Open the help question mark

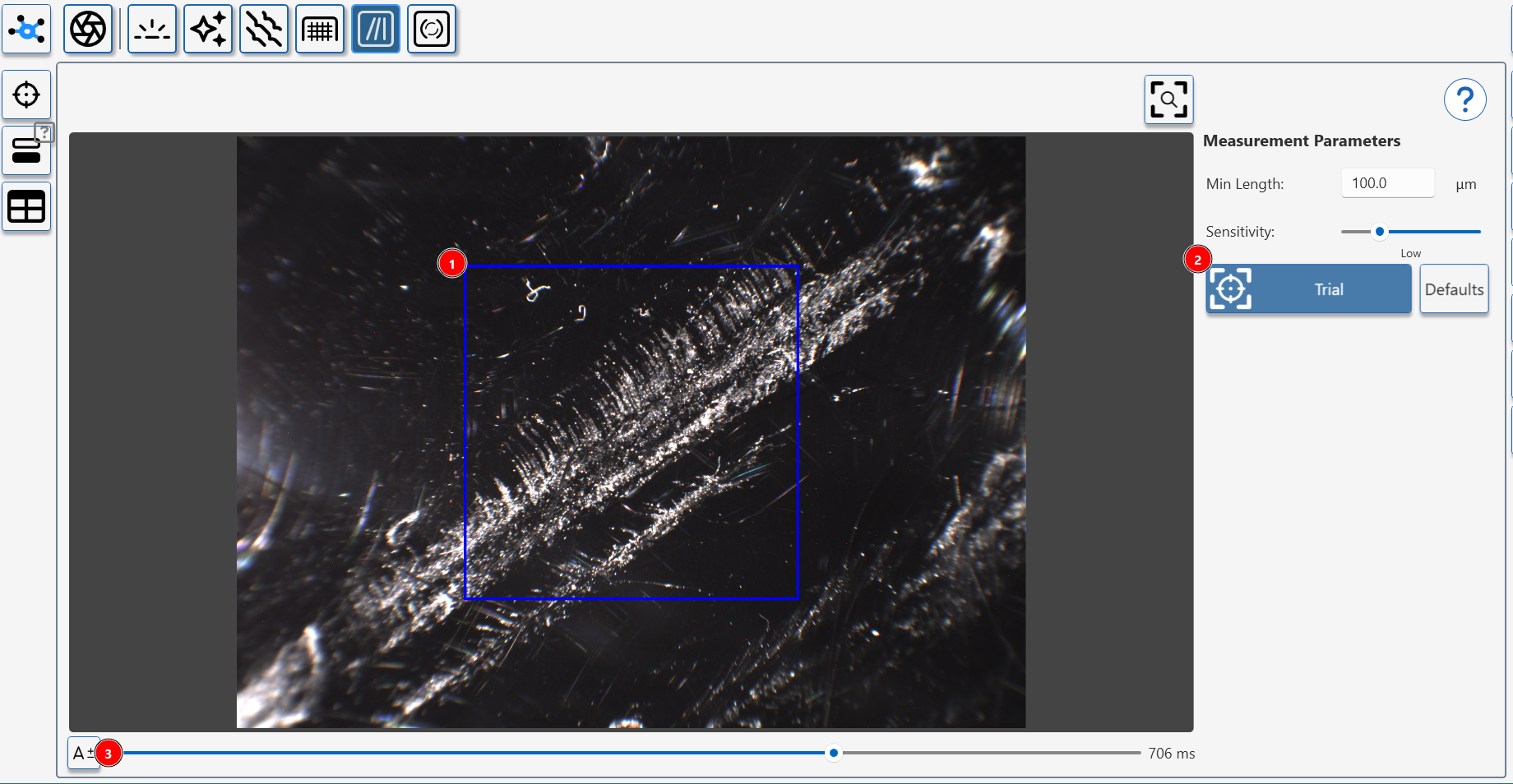click(x=1464, y=100)
